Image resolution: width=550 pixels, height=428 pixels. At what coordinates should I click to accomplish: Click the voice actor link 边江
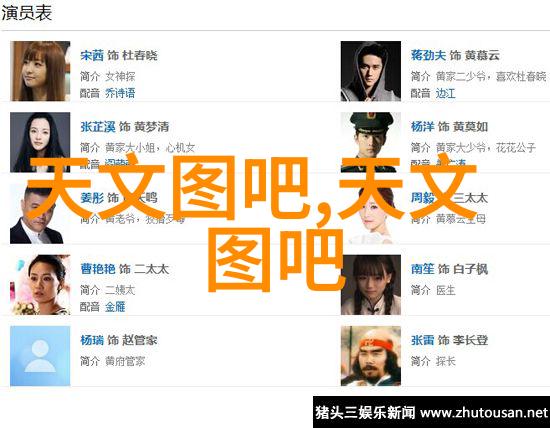point(445,93)
